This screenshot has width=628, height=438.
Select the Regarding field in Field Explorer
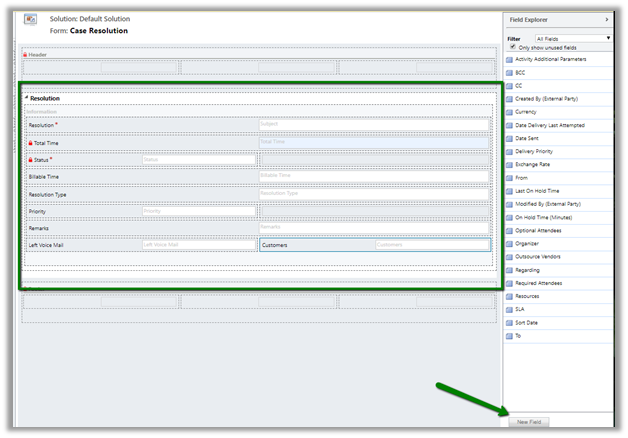tap(527, 270)
